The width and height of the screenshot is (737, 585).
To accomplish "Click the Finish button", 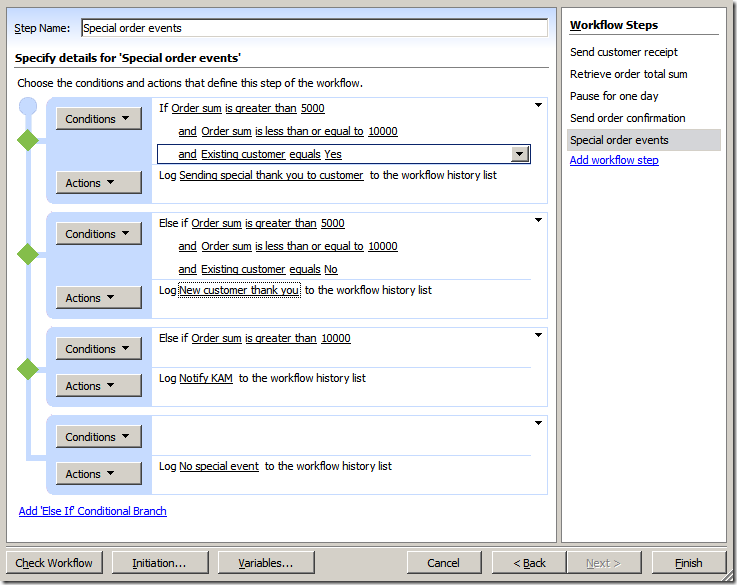I will [x=689, y=563].
